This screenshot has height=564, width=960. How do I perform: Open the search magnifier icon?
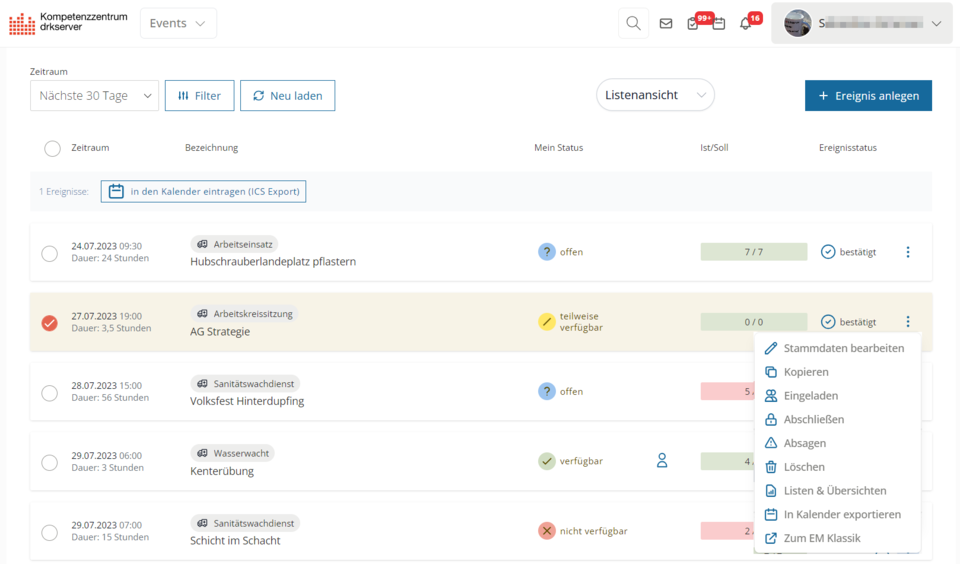[x=633, y=23]
